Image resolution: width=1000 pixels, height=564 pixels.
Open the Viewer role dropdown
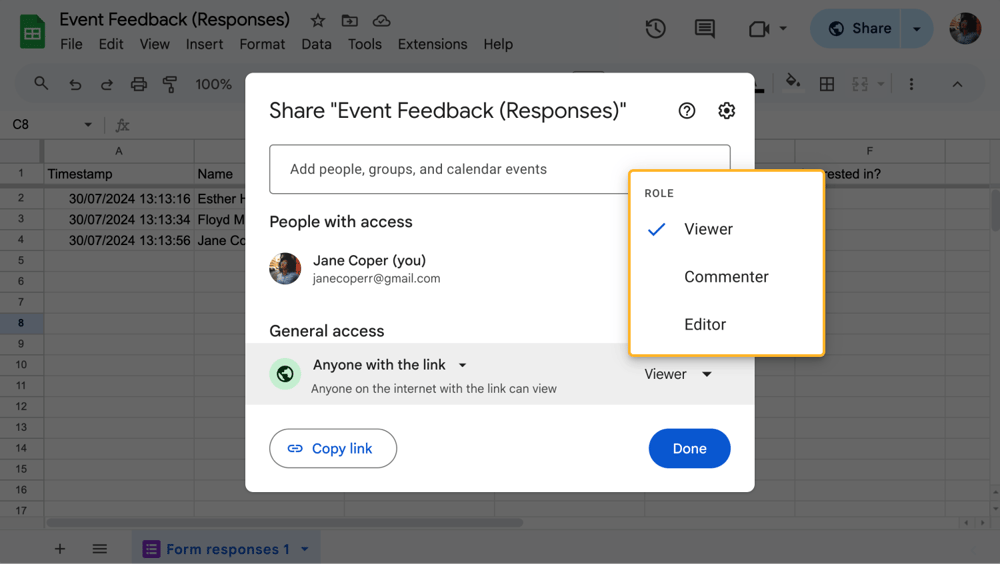click(678, 374)
